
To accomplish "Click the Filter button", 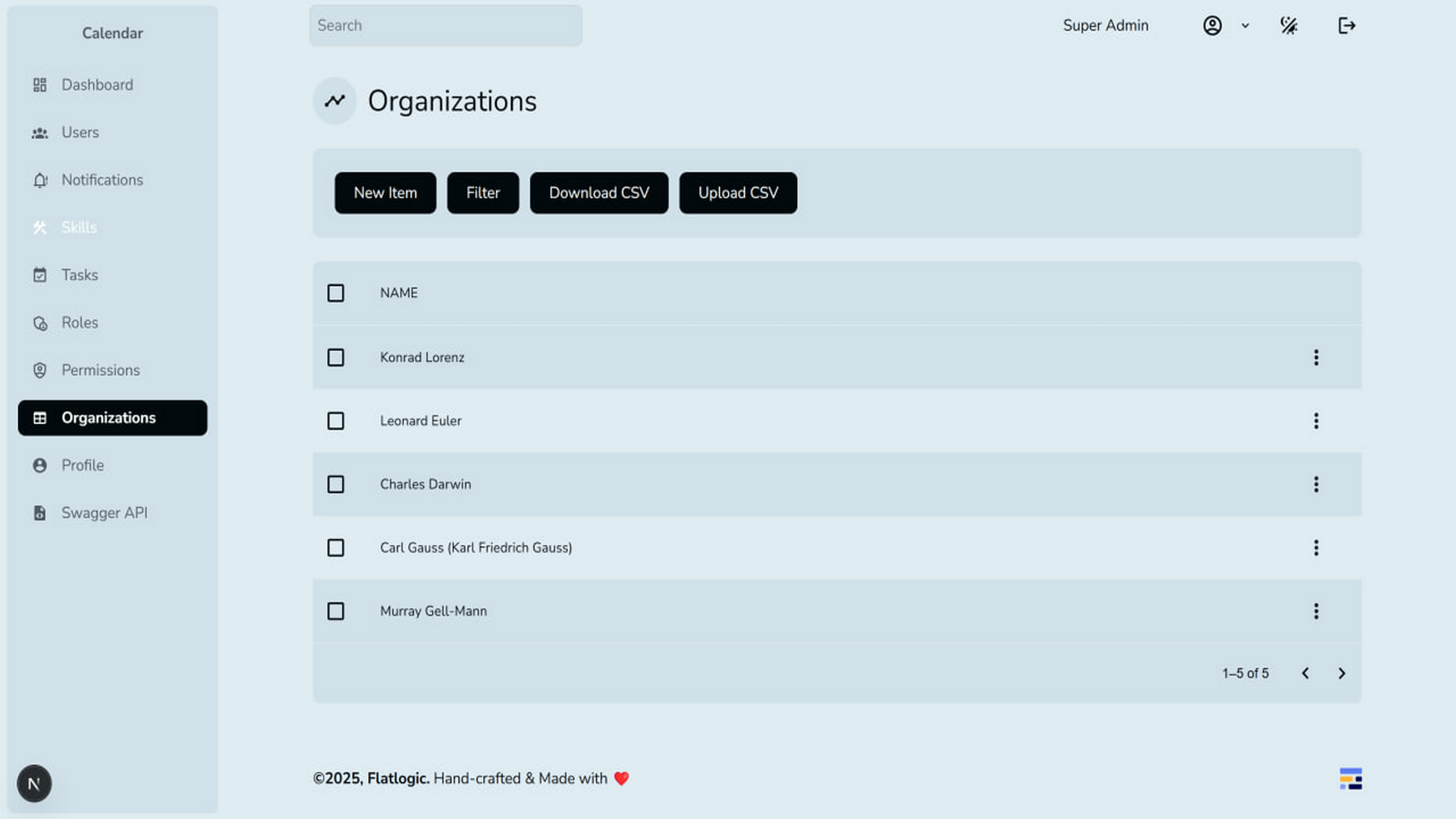I will [483, 193].
